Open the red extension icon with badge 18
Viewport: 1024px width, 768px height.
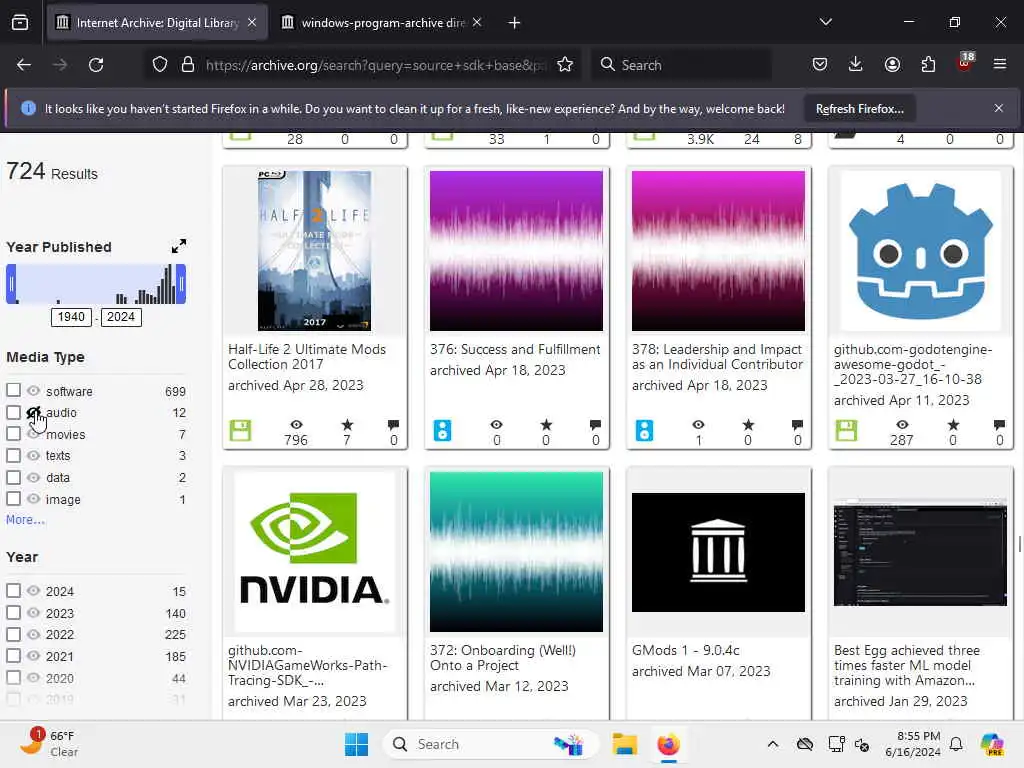pos(964,63)
